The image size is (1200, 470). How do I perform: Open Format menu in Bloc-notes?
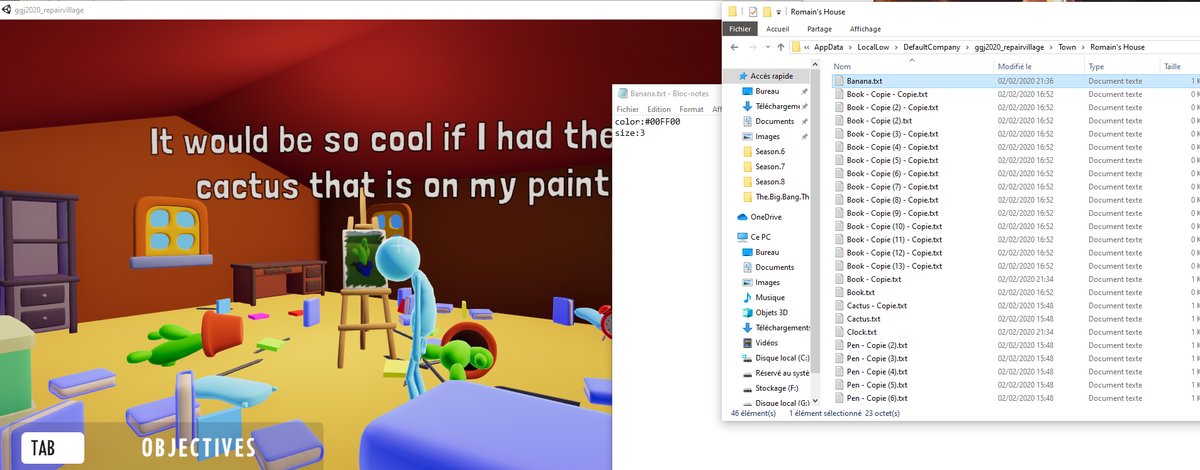[691, 109]
